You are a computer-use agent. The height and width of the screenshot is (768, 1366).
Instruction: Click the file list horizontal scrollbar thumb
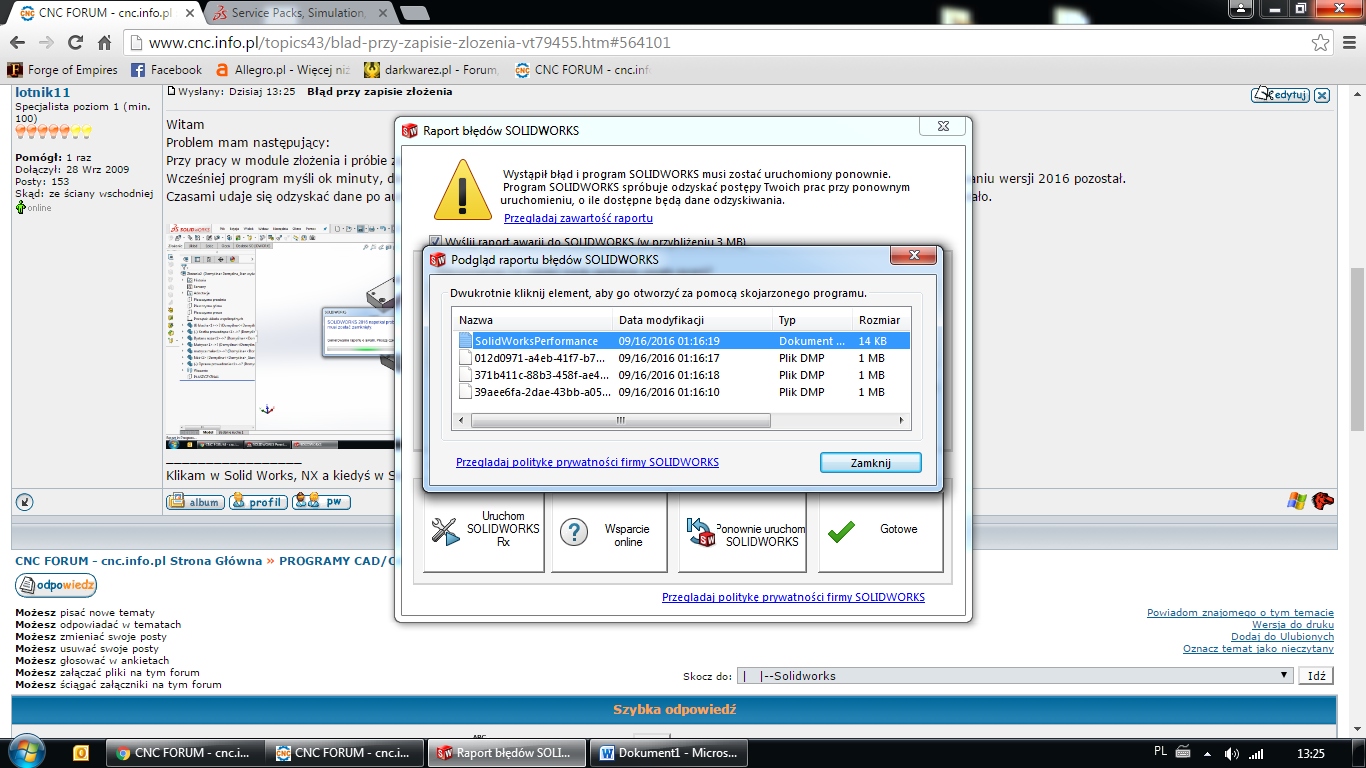(x=621, y=421)
